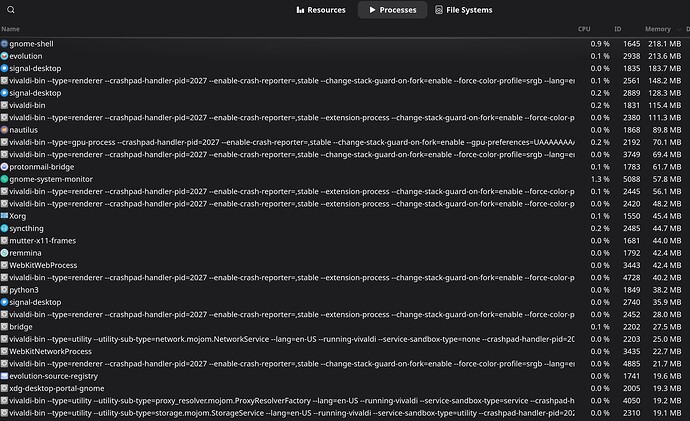Click the vivaldi-bin icon with ID 1831
The height and width of the screenshot is (421, 690).
click(4, 105)
